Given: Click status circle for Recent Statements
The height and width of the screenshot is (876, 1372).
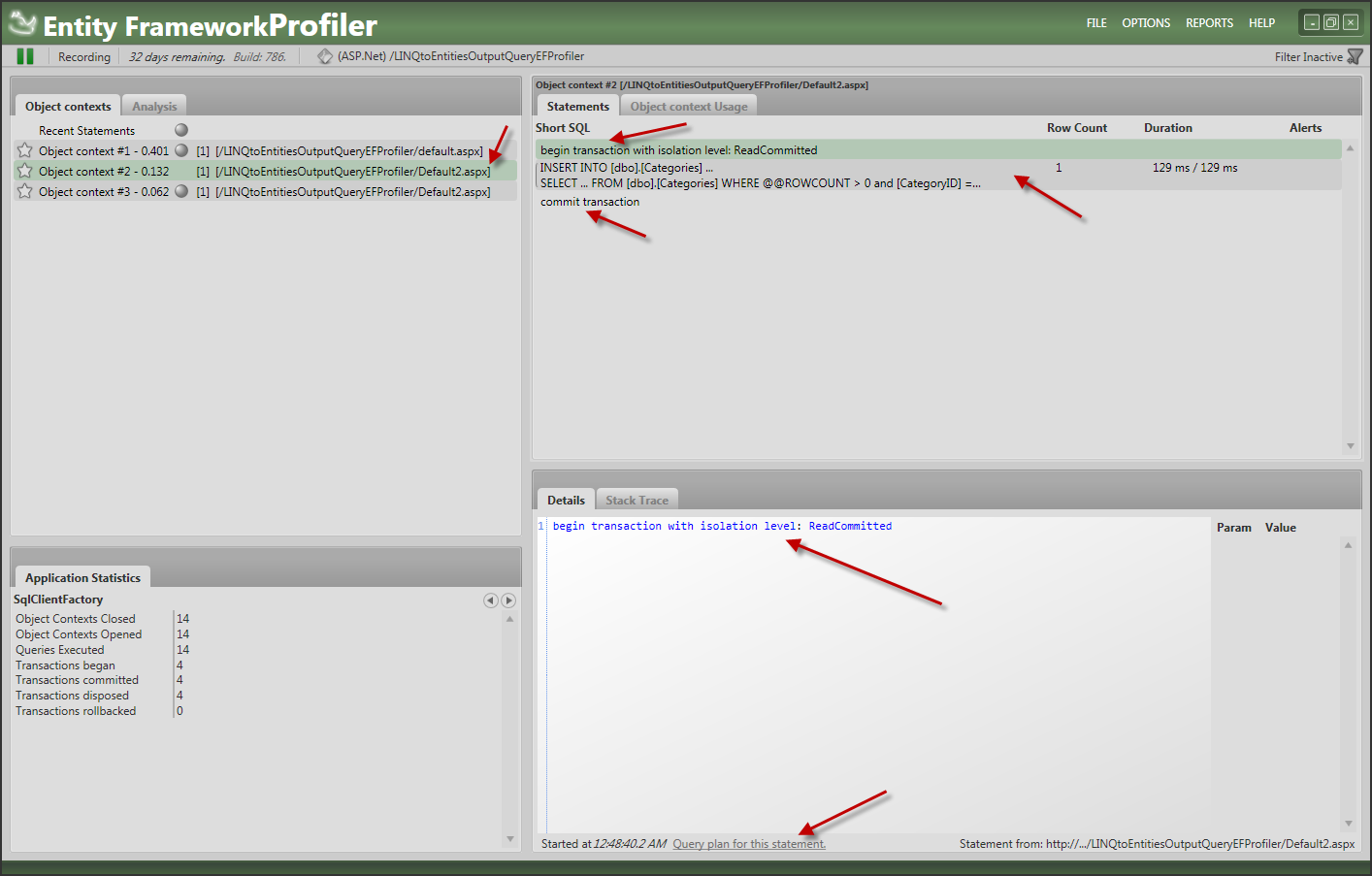Looking at the screenshot, I should coord(181,130).
